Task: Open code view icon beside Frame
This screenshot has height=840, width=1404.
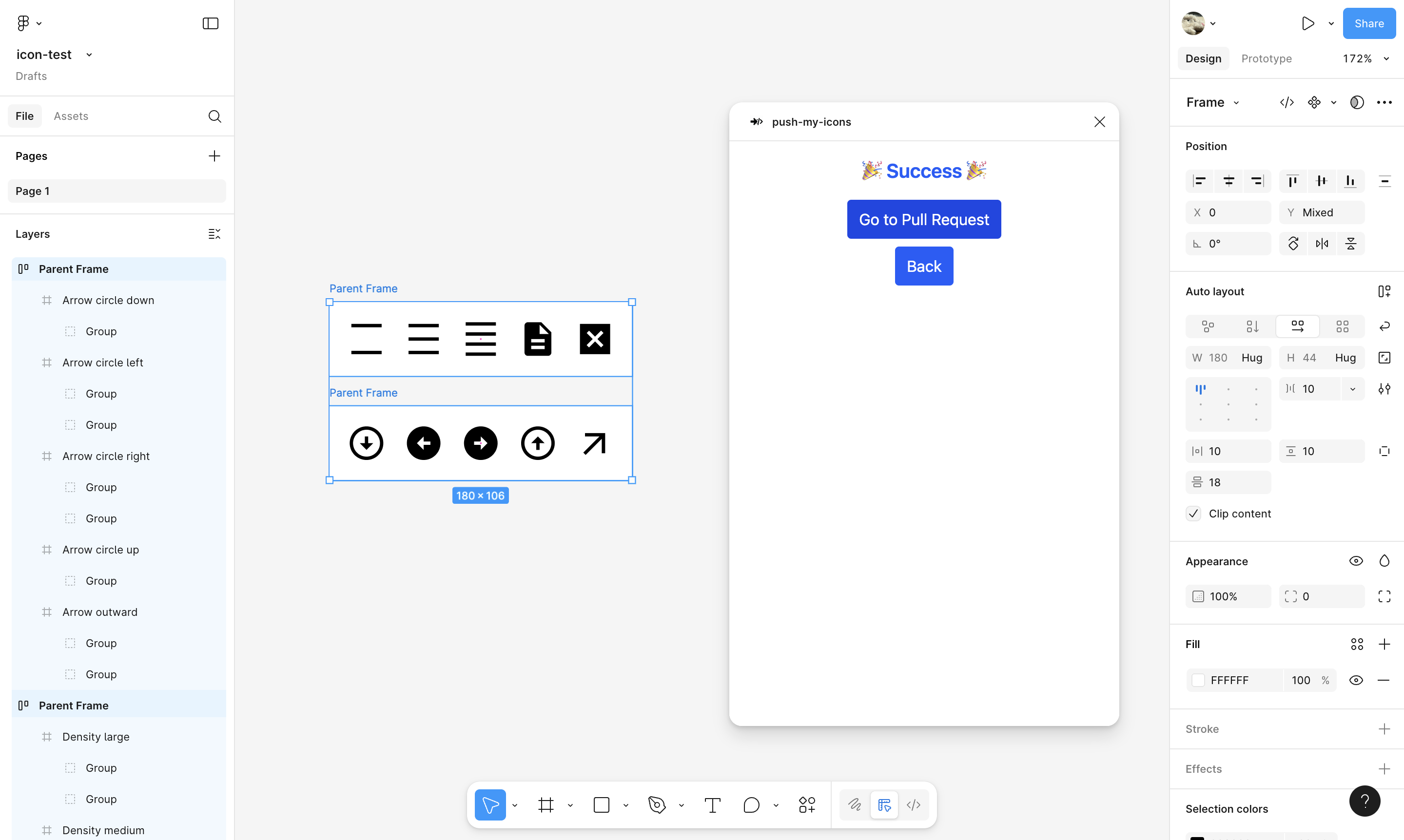Action: tap(1287, 102)
